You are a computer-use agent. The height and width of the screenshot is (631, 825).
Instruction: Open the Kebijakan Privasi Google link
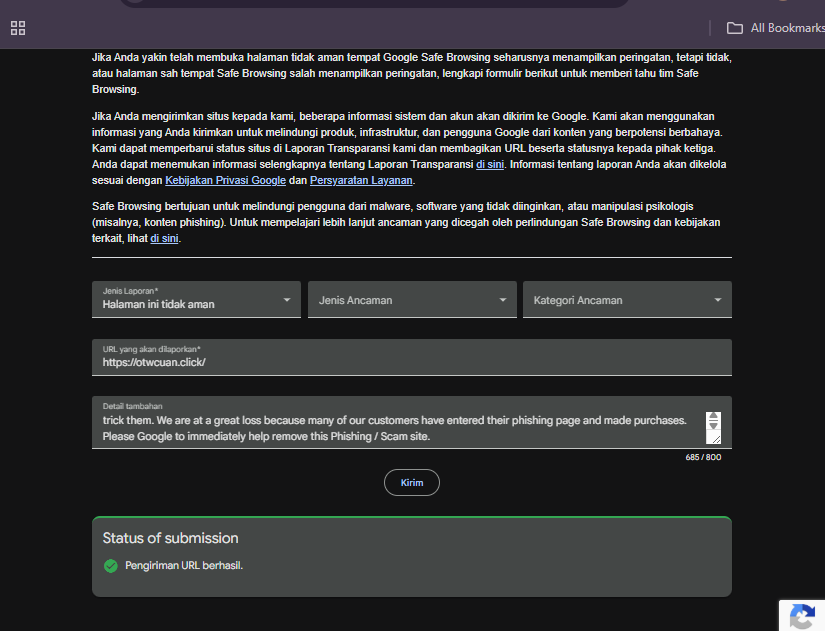point(225,181)
